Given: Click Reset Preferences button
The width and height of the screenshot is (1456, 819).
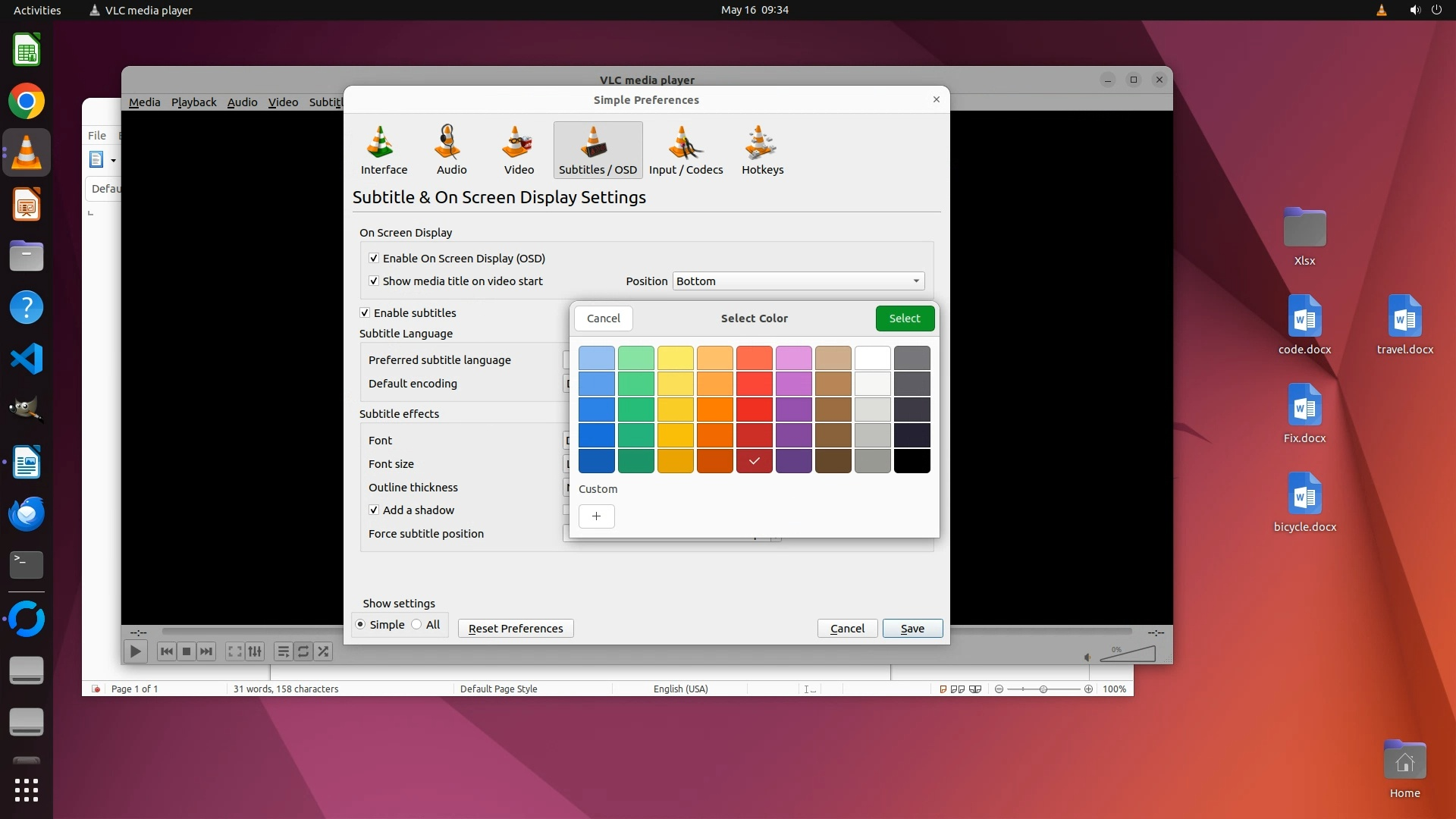Looking at the screenshot, I should pyautogui.click(x=516, y=629).
